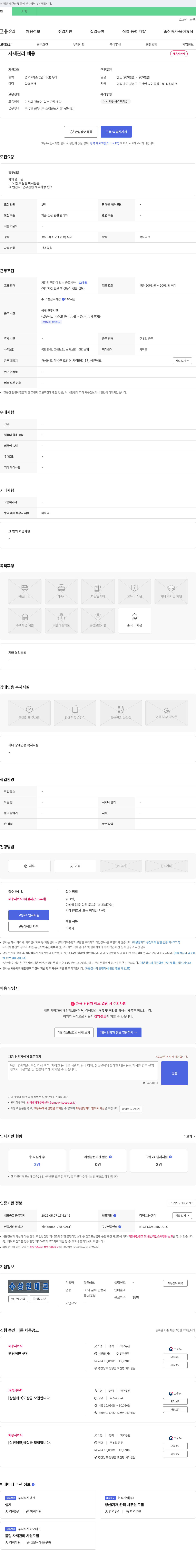Click the 이메일 지원 button
This screenshot has width=196, height=1568.
29,926
